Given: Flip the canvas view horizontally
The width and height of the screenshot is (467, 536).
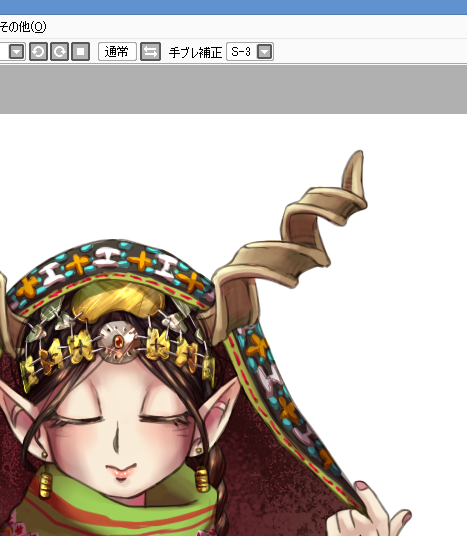Looking at the screenshot, I should pos(150,52).
